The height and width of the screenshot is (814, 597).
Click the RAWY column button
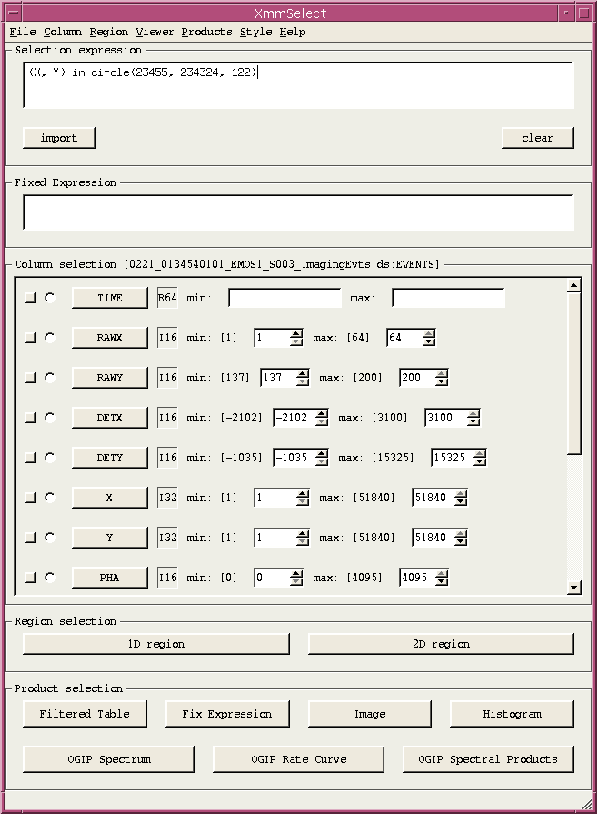click(110, 378)
